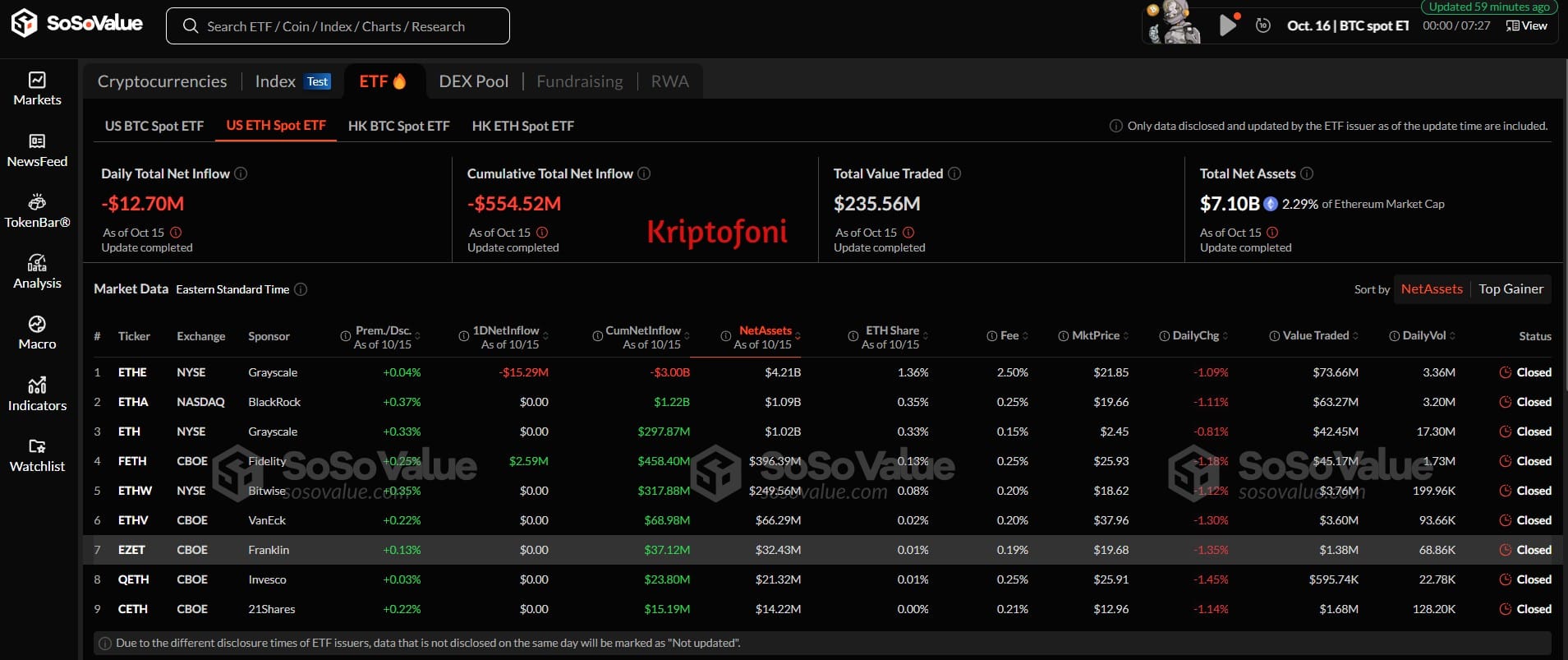Click the SoSoValue logo
Image resolution: width=1568 pixels, height=660 pixels.
click(76, 23)
